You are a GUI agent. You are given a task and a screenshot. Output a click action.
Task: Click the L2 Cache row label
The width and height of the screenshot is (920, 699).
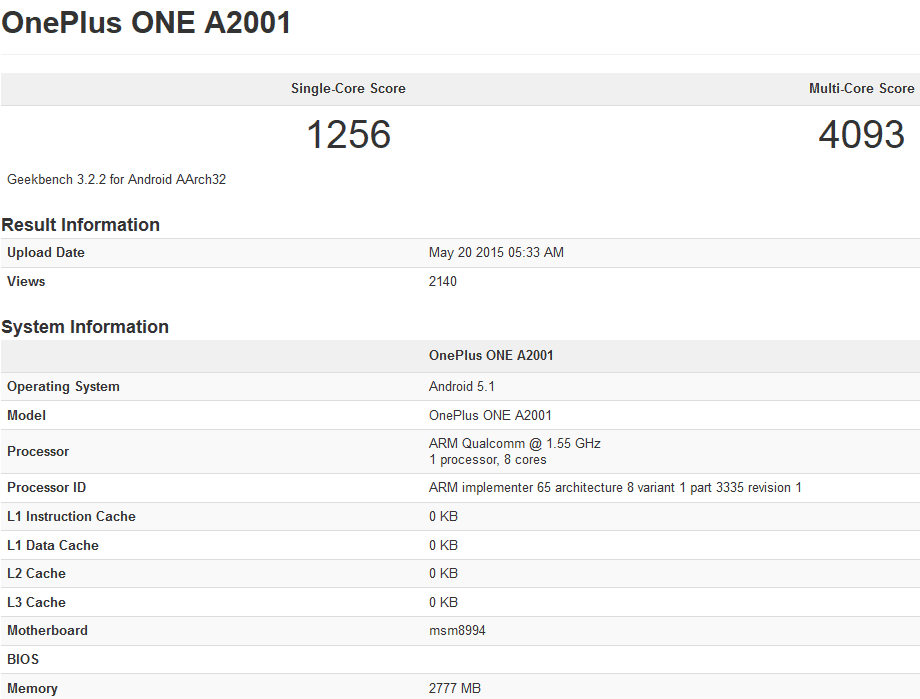pos(36,574)
